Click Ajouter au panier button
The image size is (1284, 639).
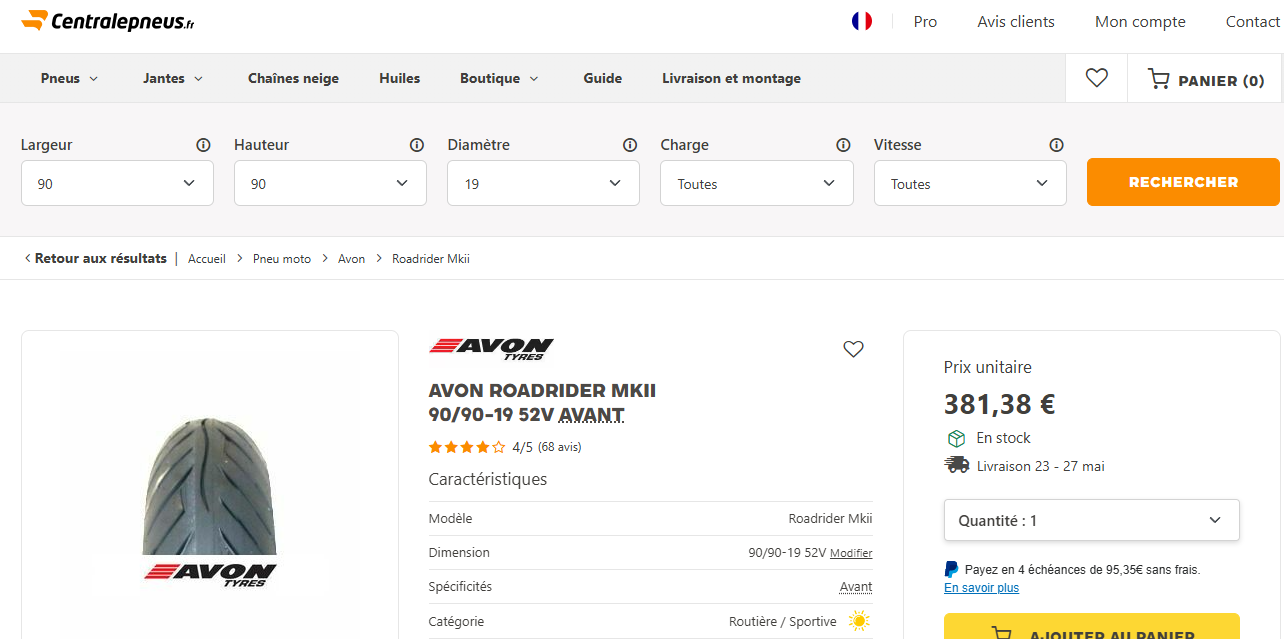[x=1092, y=627]
